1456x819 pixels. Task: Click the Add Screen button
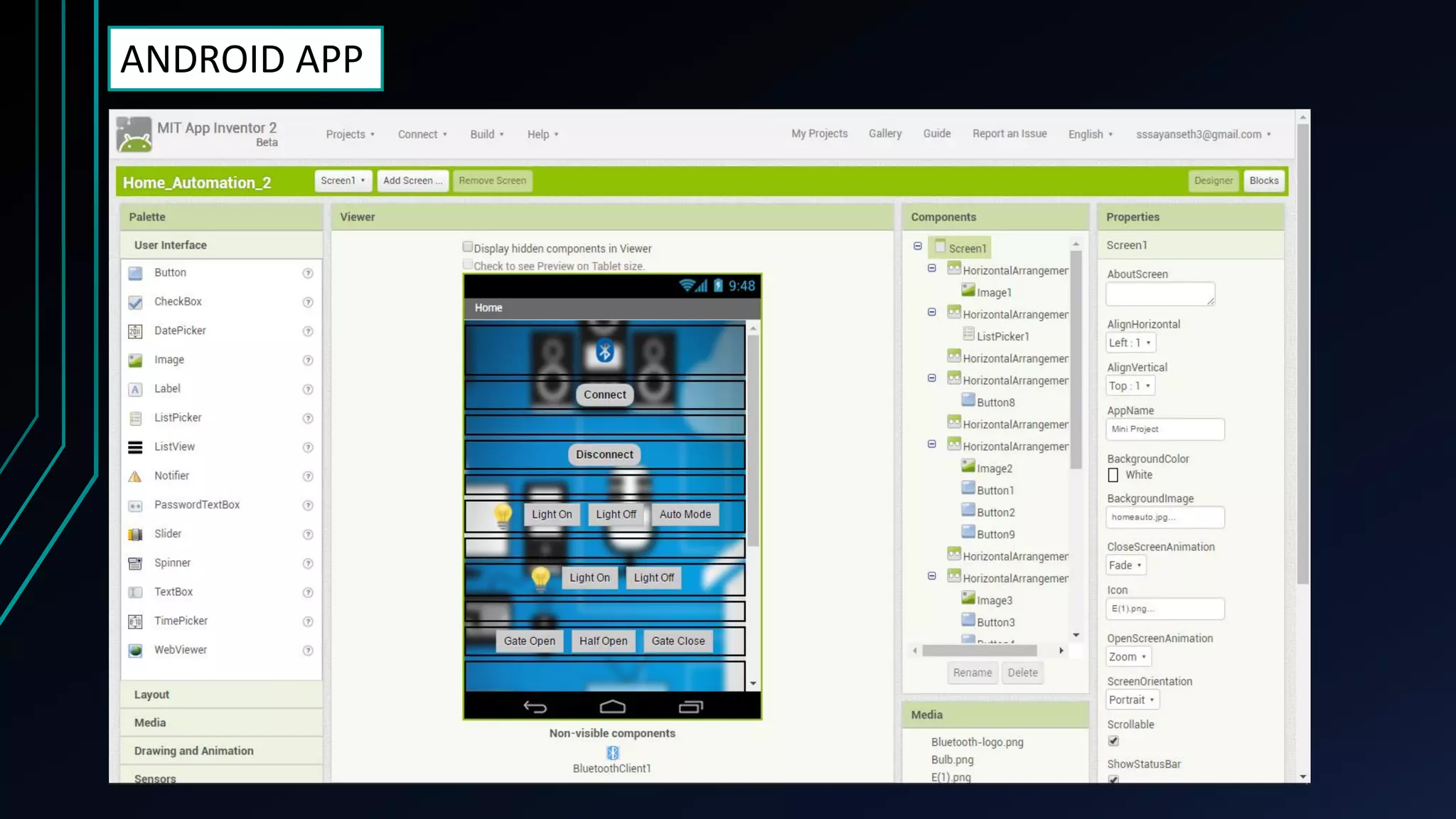point(412,181)
